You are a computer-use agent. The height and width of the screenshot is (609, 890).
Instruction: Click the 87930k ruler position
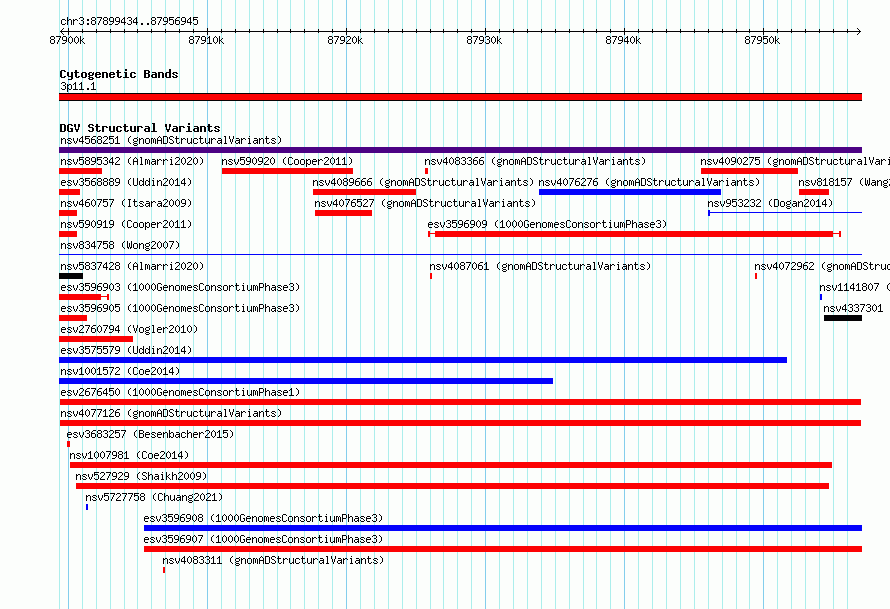coord(484,40)
